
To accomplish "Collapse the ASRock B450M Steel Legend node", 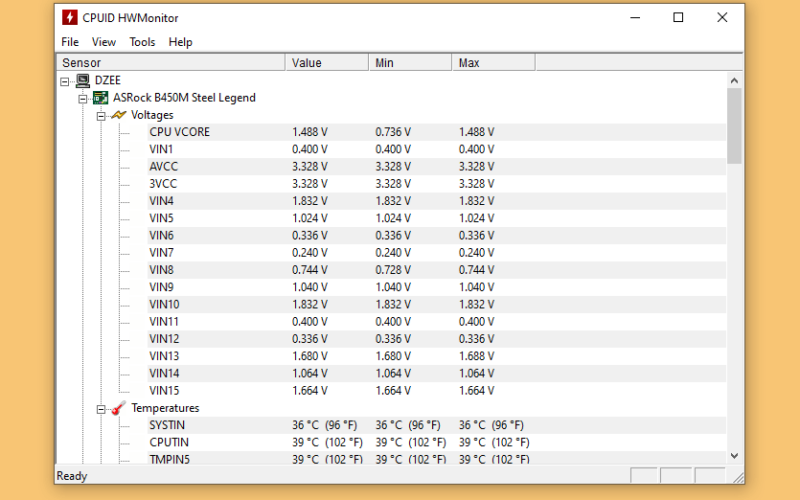I will coord(83,98).
